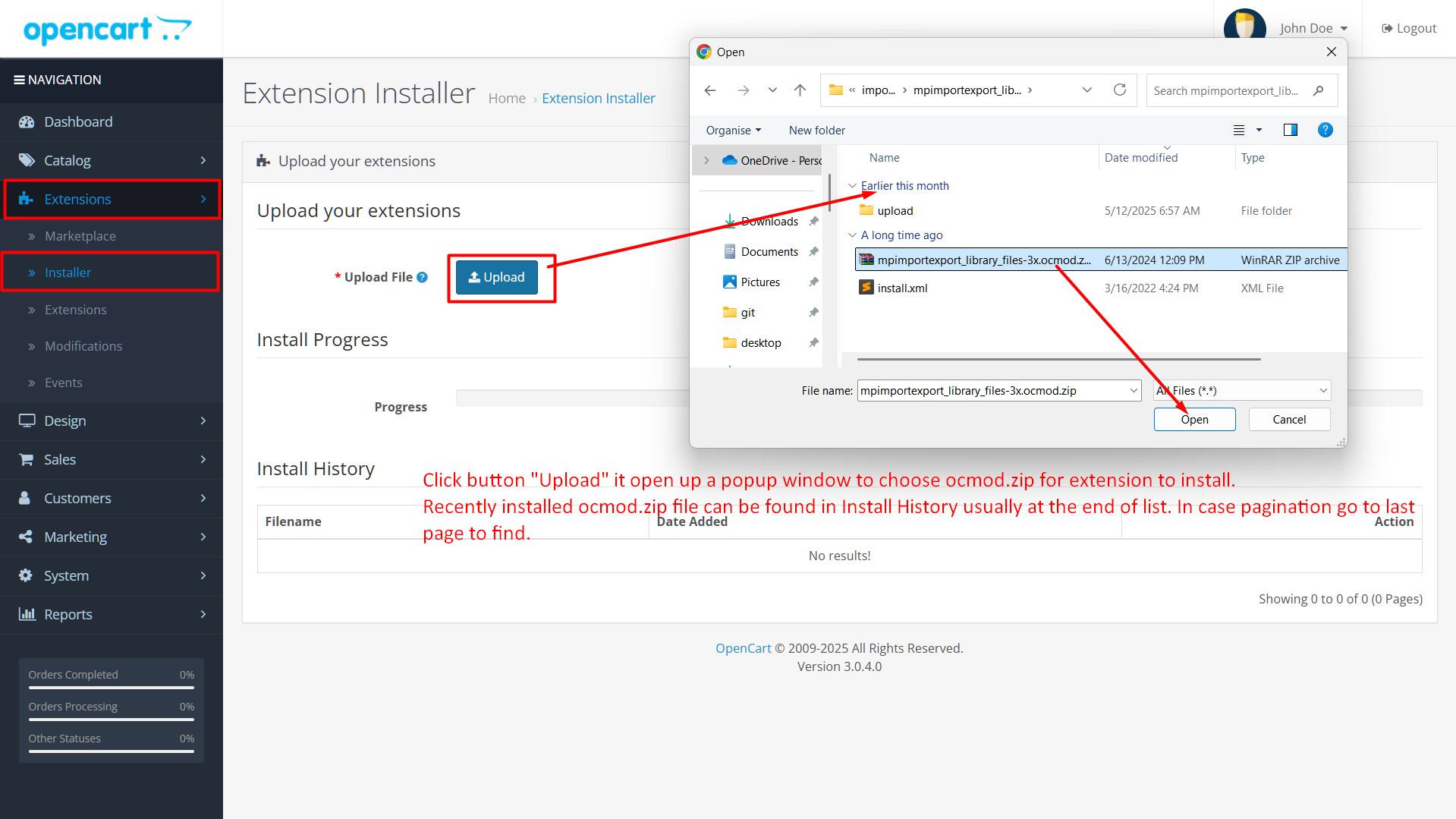Create a New folder
This screenshot has height=819, width=1456.
tap(816, 130)
